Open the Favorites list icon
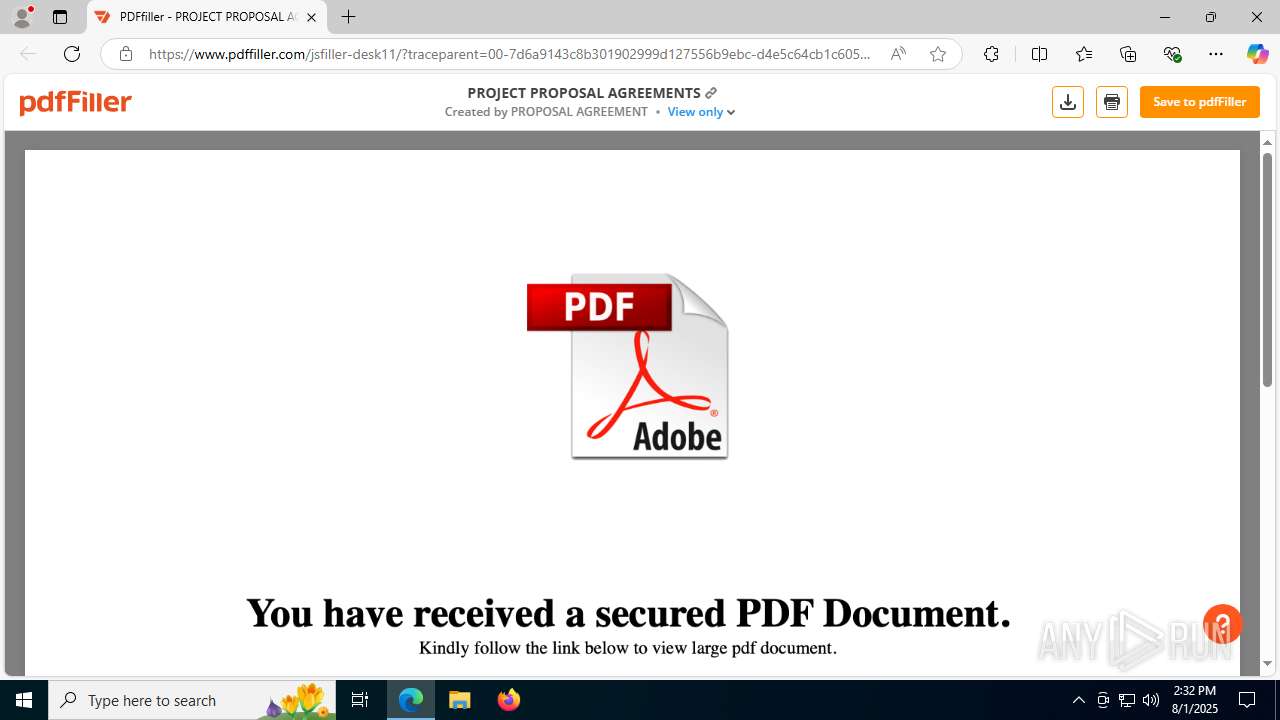 coord(1084,54)
